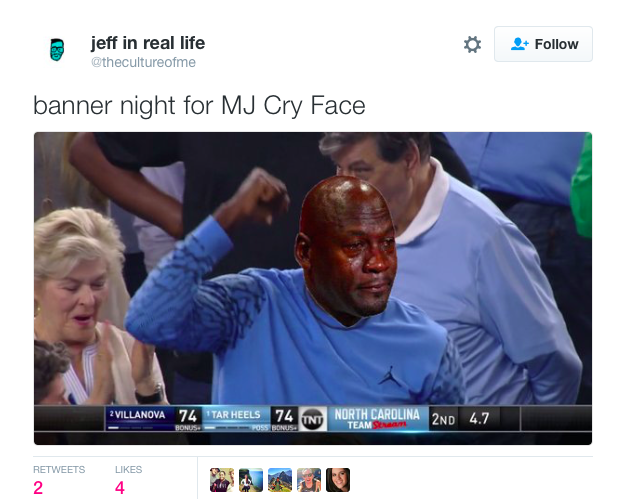The width and height of the screenshot is (628, 499).
Task: Follow the jeff in real life account
Action: point(543,44)
